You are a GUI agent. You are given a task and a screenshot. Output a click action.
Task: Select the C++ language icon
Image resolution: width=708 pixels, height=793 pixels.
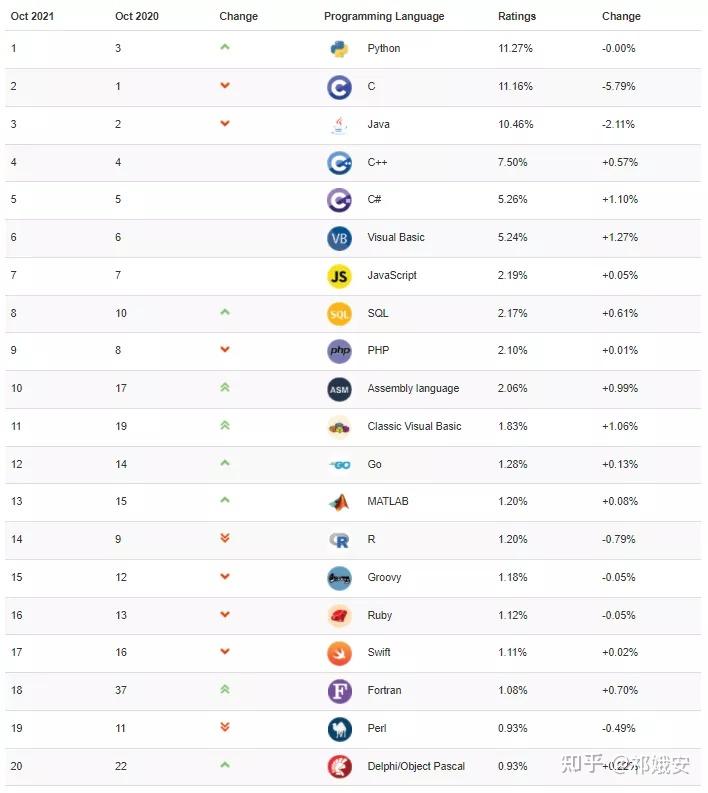coord(339,162)
